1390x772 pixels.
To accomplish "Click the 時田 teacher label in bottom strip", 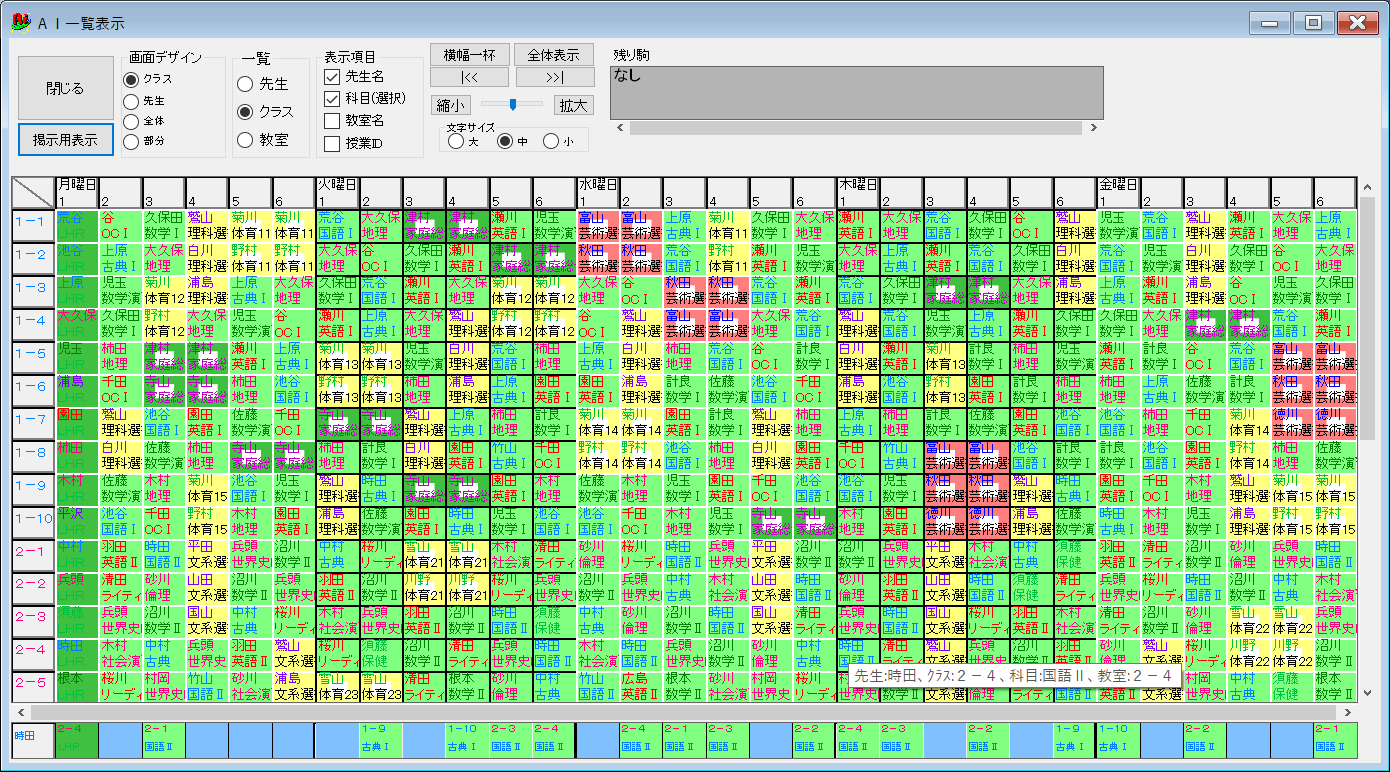I will pyautogui.click(x=33, y=739).
